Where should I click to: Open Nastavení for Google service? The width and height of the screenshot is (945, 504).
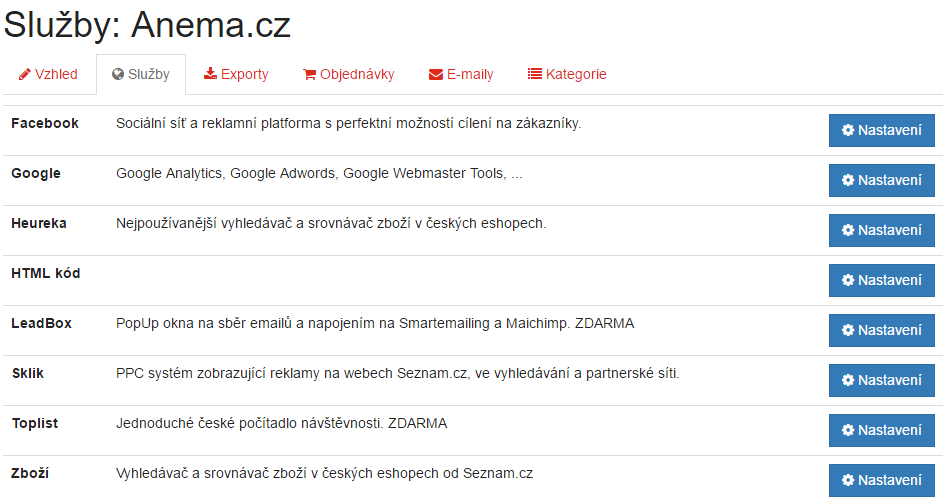click(x=882, y=180)
